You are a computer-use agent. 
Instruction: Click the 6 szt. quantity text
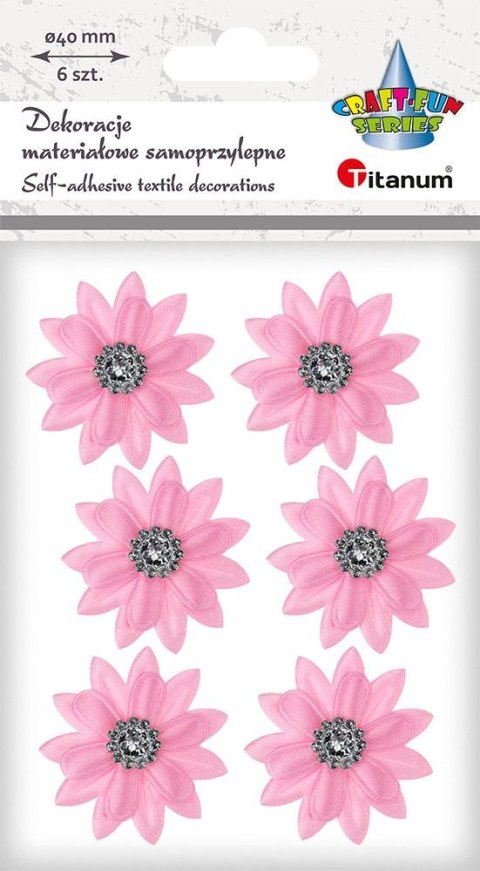tap(81, 76)
